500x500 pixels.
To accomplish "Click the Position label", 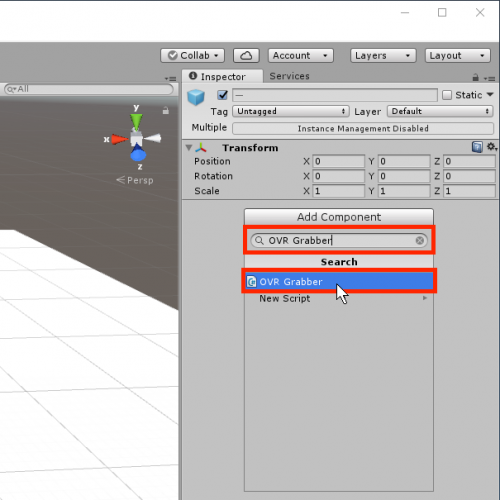I will (x=212, y=161).
